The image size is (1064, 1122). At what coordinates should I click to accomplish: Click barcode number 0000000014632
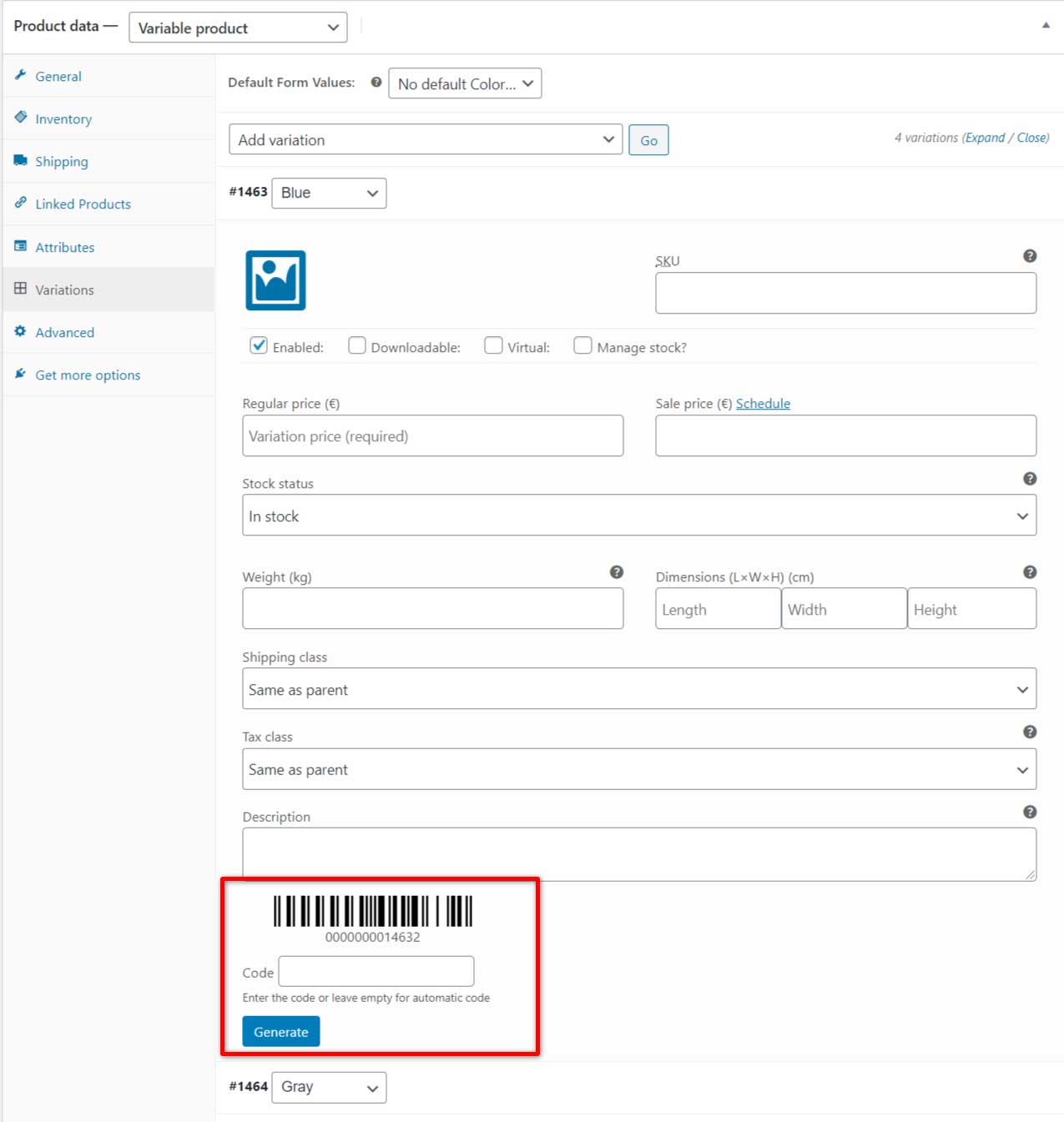coord(373,937)
